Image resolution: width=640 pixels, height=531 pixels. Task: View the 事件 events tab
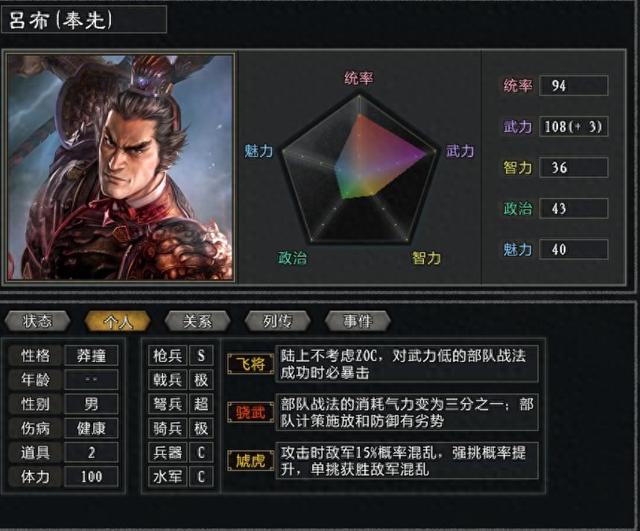[358, 321]
